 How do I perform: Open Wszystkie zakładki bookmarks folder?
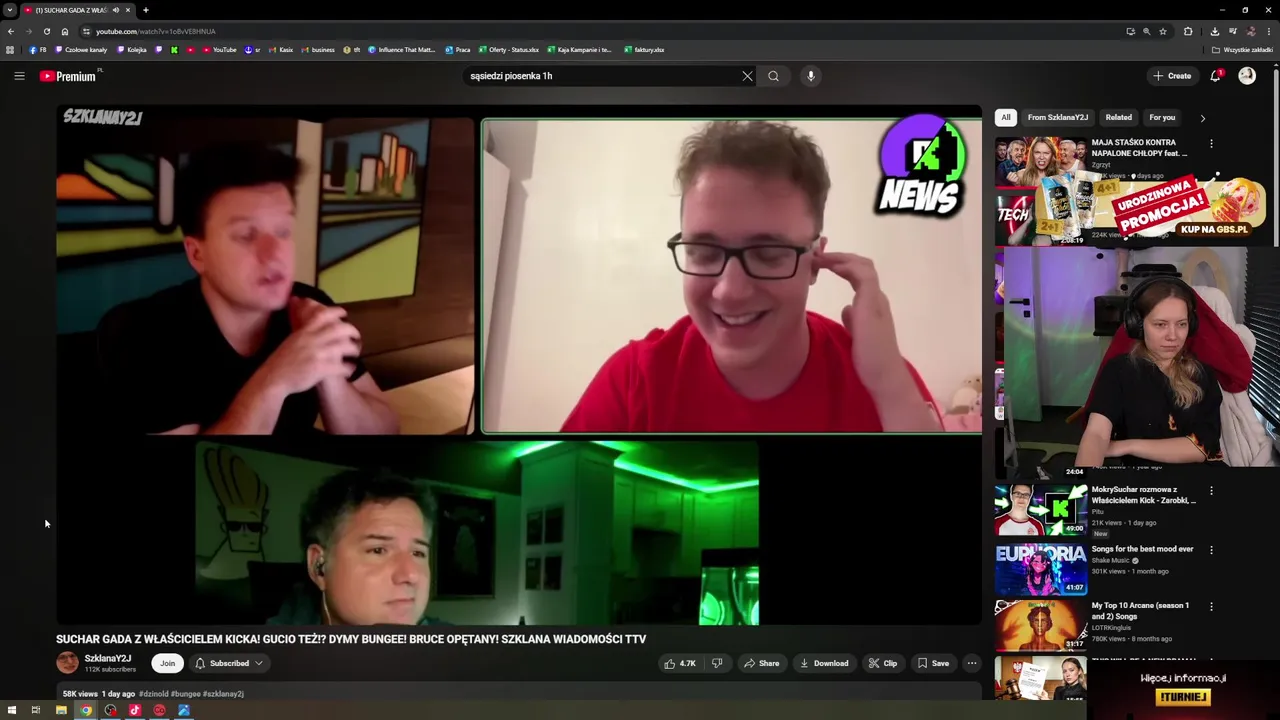click(x=1242, y=49)
